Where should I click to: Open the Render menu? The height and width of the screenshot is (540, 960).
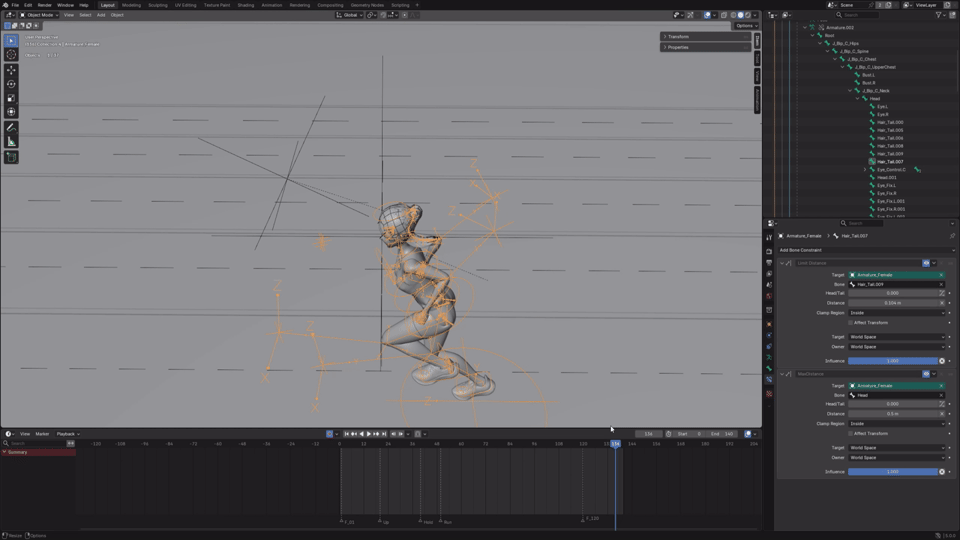(45, 5)
